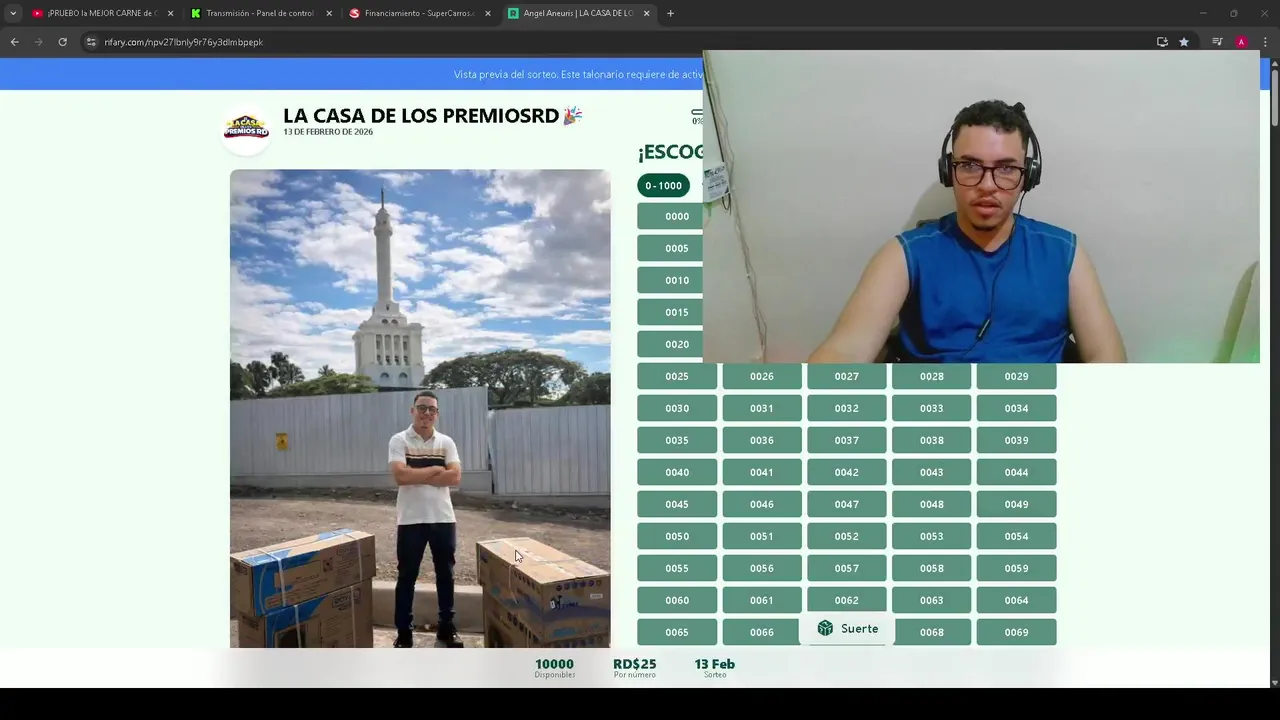Viewport: 1280px width, 720px height.
Task: Select ticket 0036
Action: click(x=762, y=440)
